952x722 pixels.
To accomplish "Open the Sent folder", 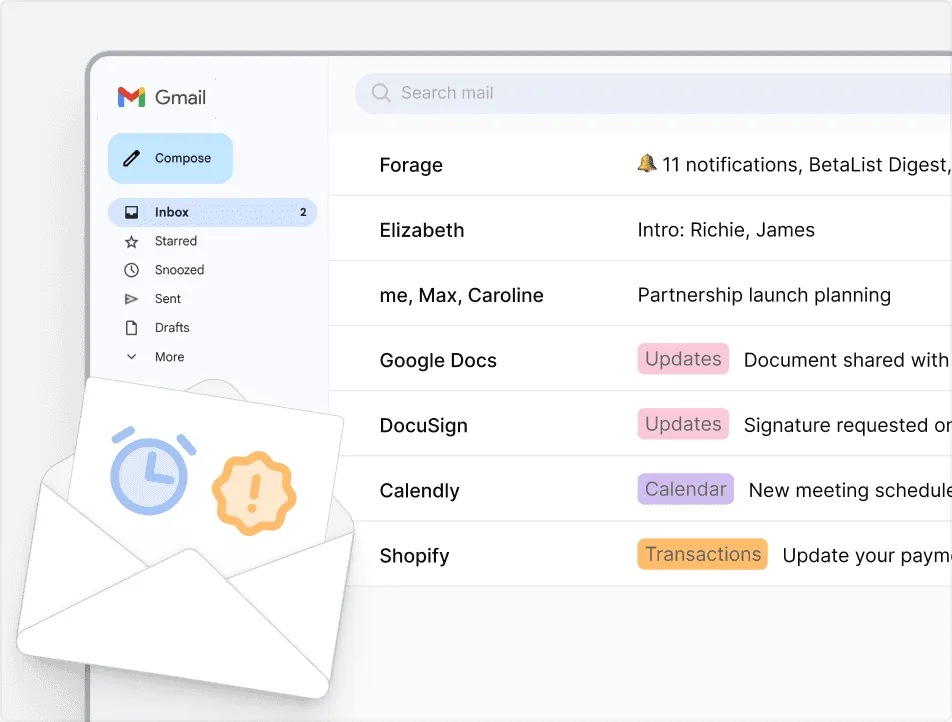I will pos(168,299).
